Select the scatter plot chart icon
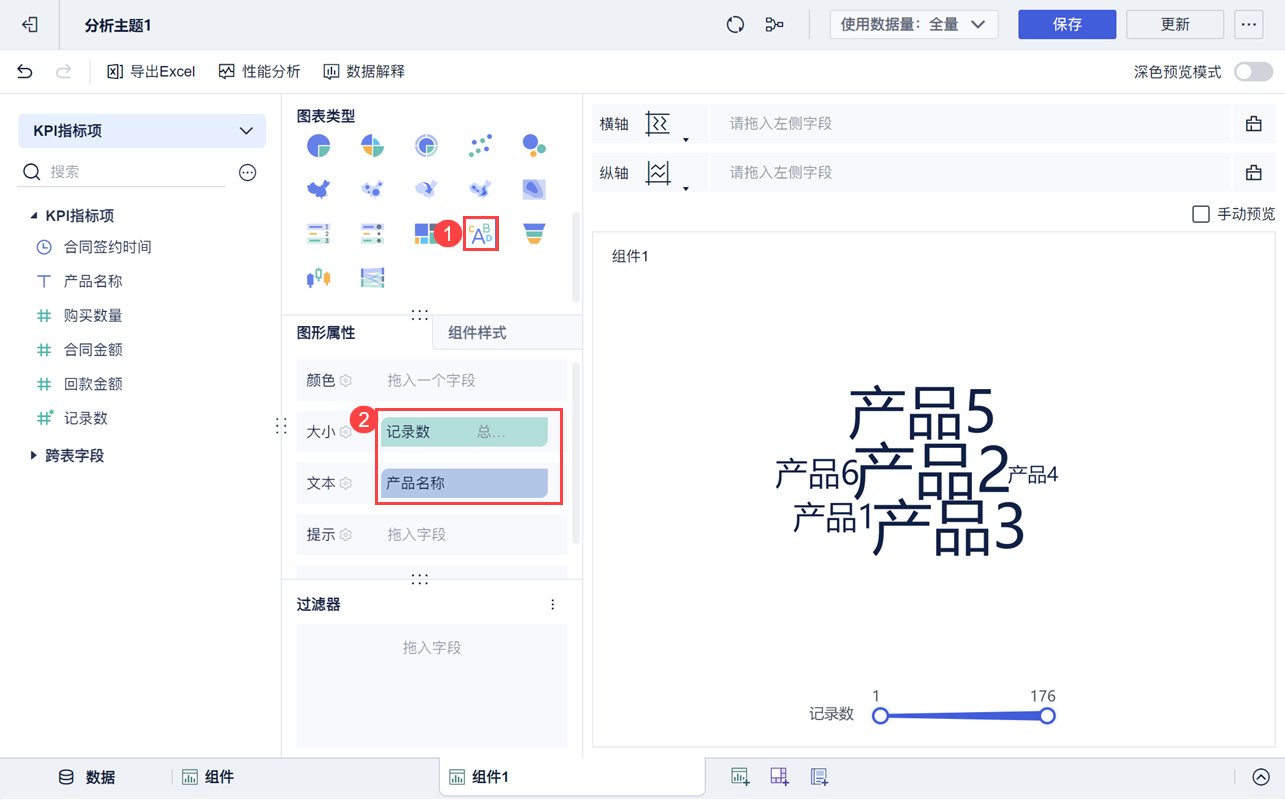 click(480, 146)
